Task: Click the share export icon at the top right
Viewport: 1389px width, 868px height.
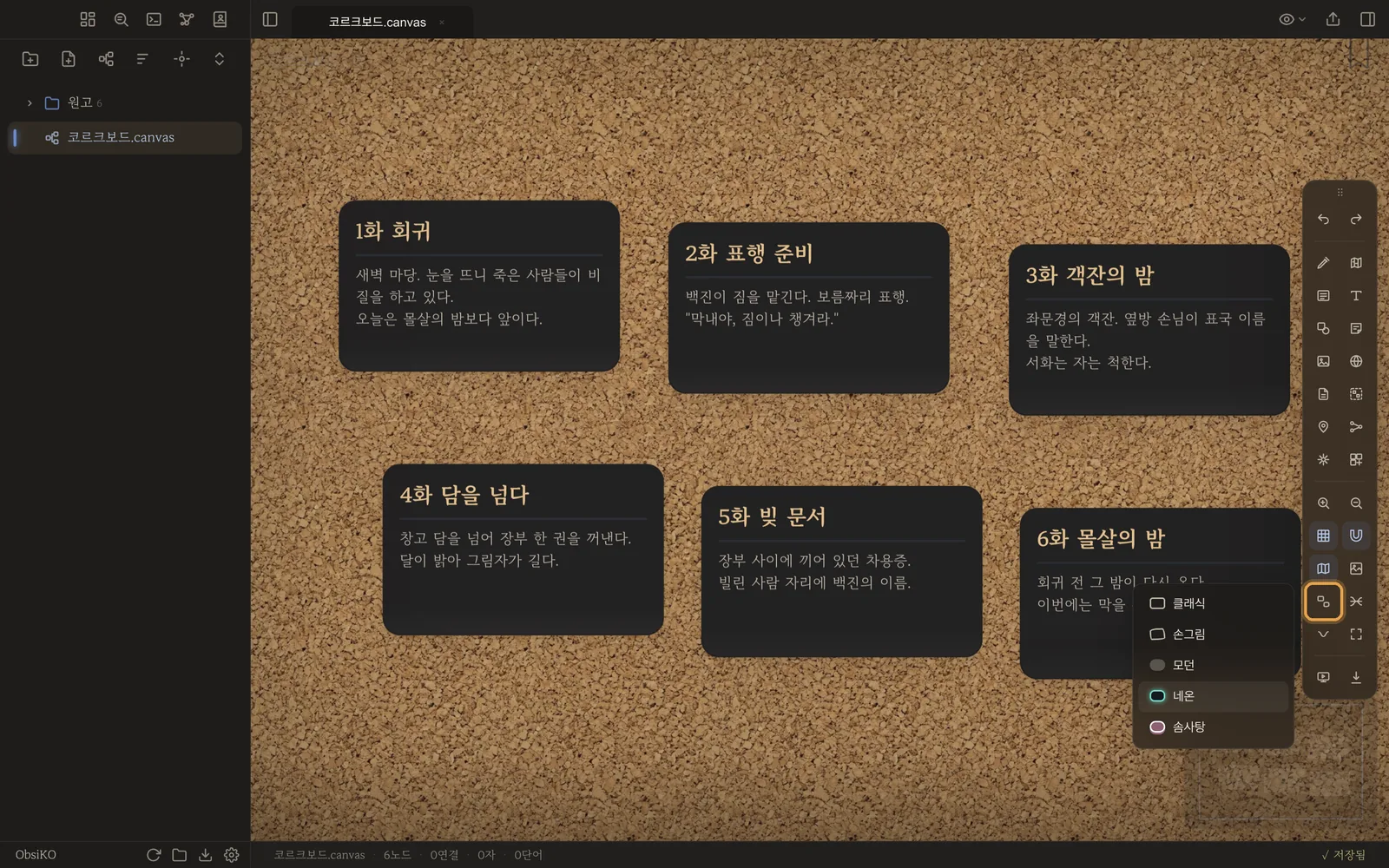Action: coord(1333,19)
